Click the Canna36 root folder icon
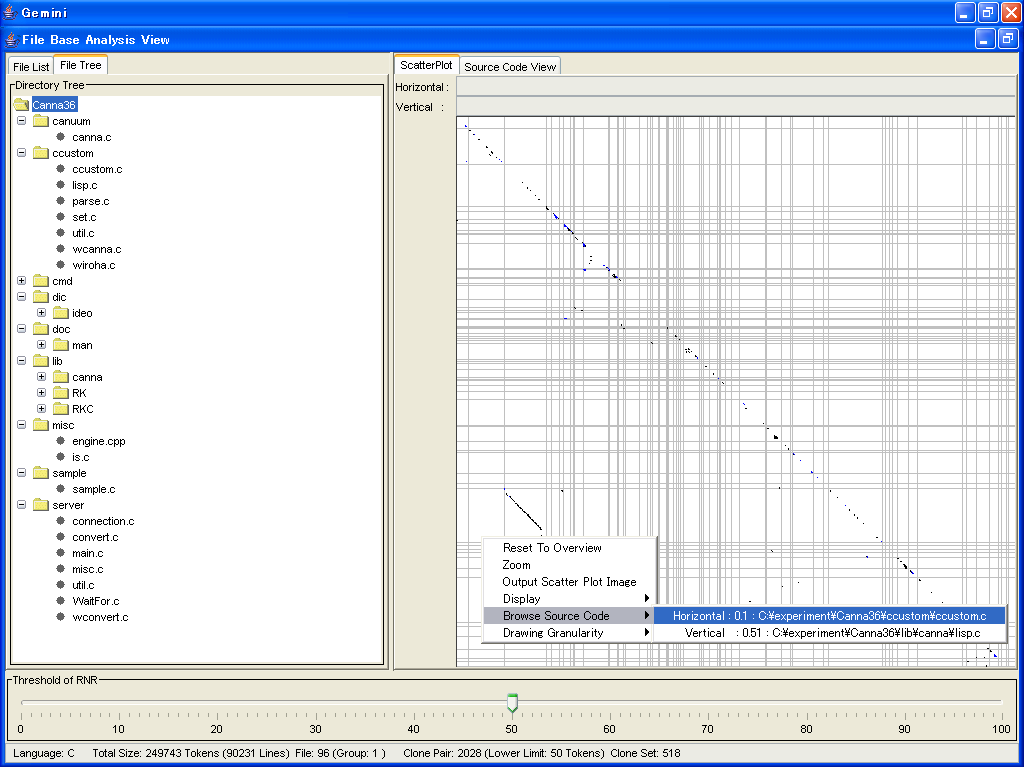This screenshot has height=767, width=1024. [22, 105]
